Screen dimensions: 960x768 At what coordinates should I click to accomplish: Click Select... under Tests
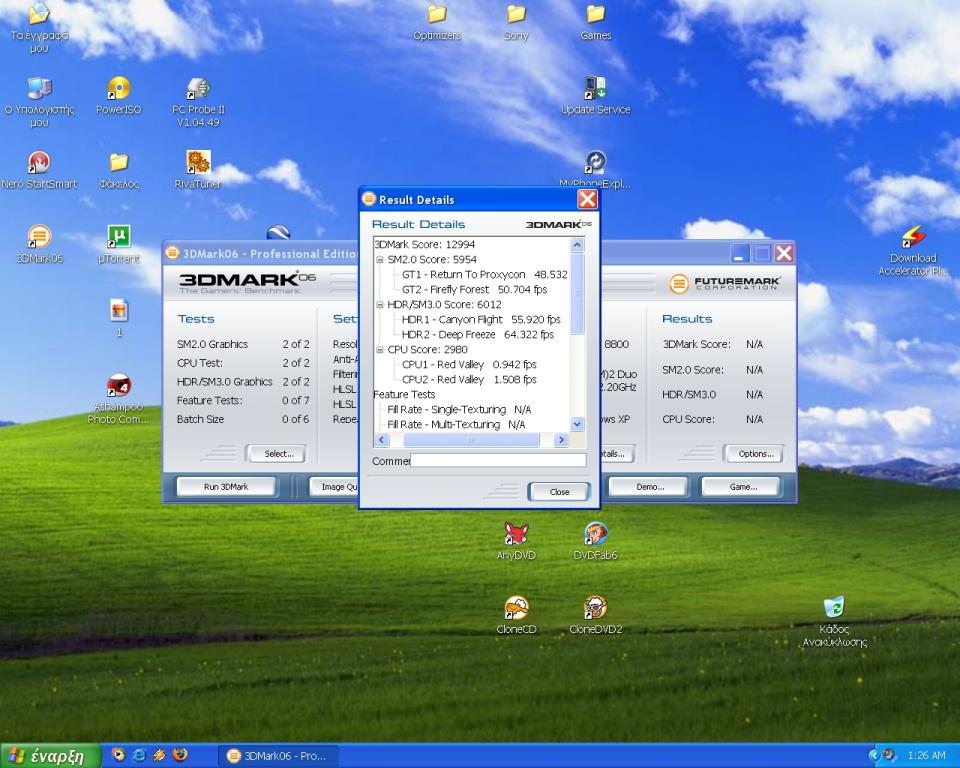point(279,454)
